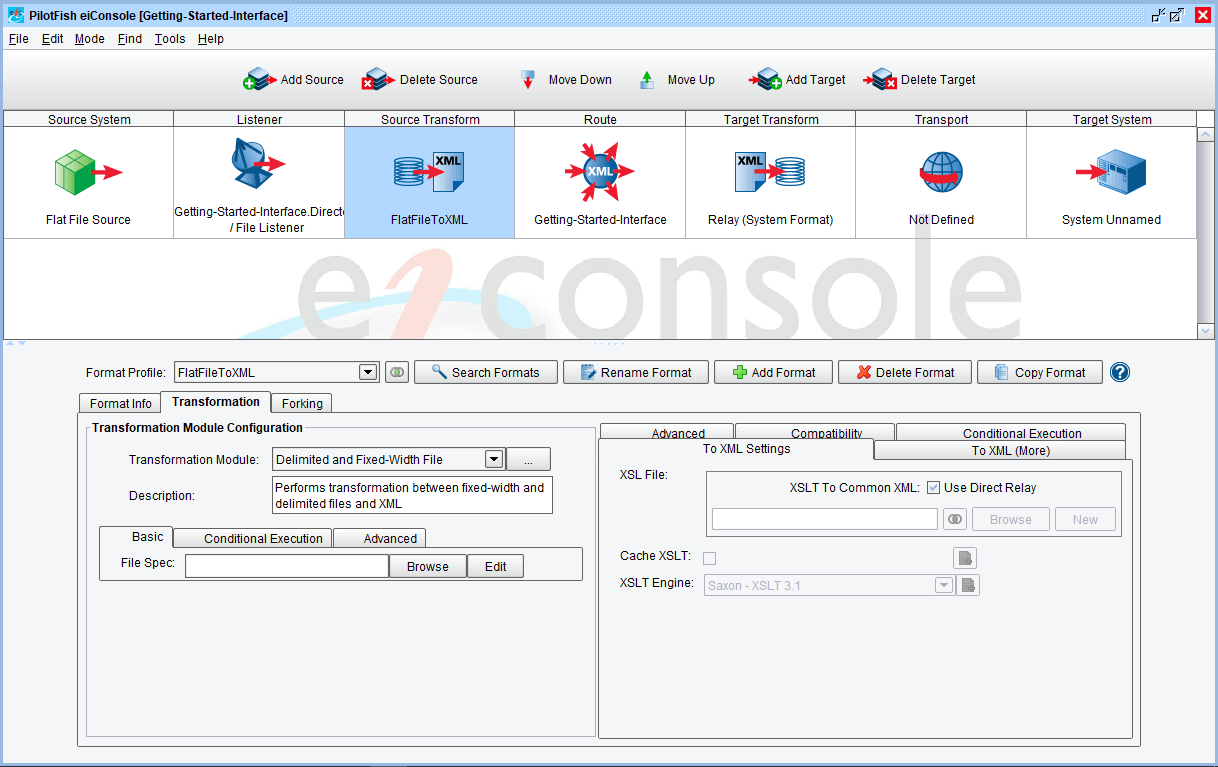Click the Delete Target toolbar icon
This screenshot has height=767, width=1218.
[879, 80]
